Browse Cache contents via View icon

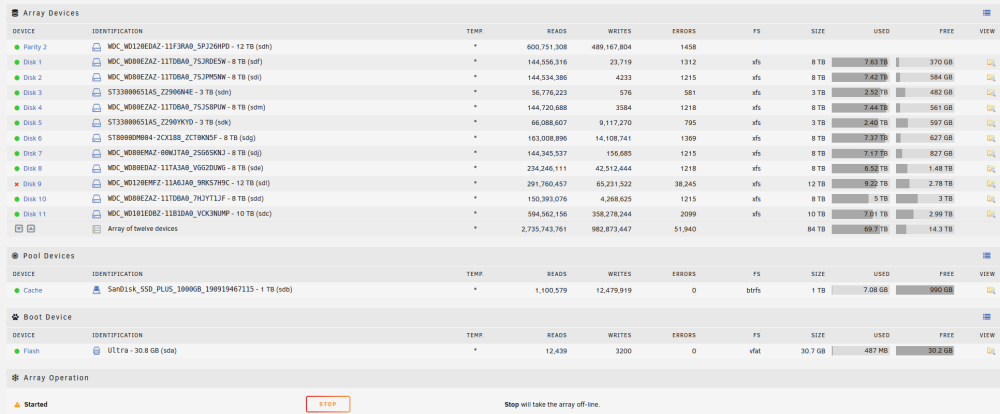coord(990,290)
